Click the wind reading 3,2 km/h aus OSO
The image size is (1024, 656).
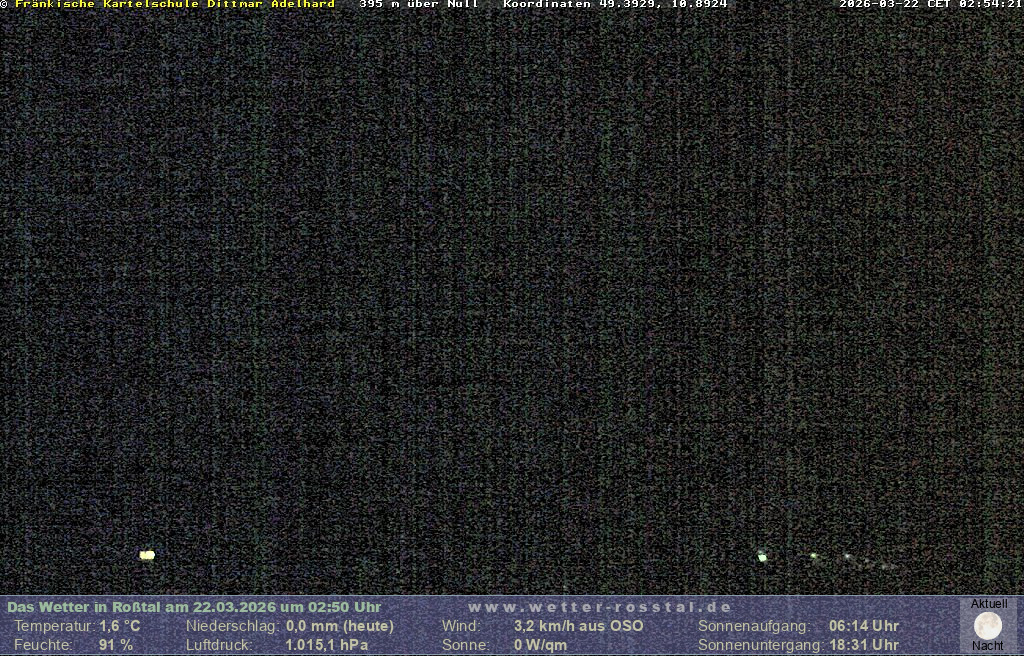(579, 626)
